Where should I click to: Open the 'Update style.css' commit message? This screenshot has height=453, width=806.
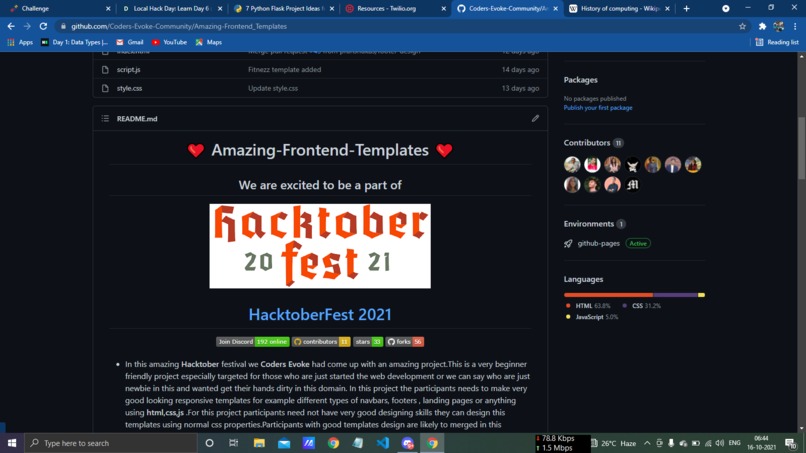[273, 88]
